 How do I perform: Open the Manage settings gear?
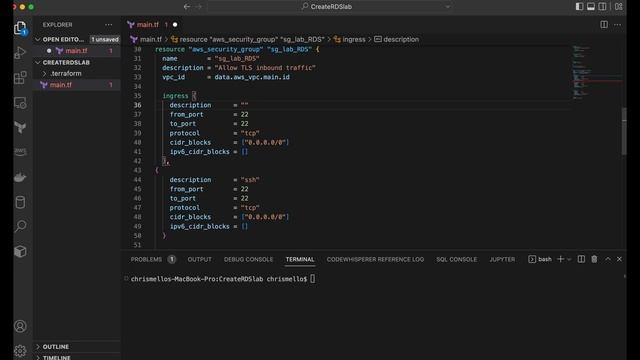[20, 351]
